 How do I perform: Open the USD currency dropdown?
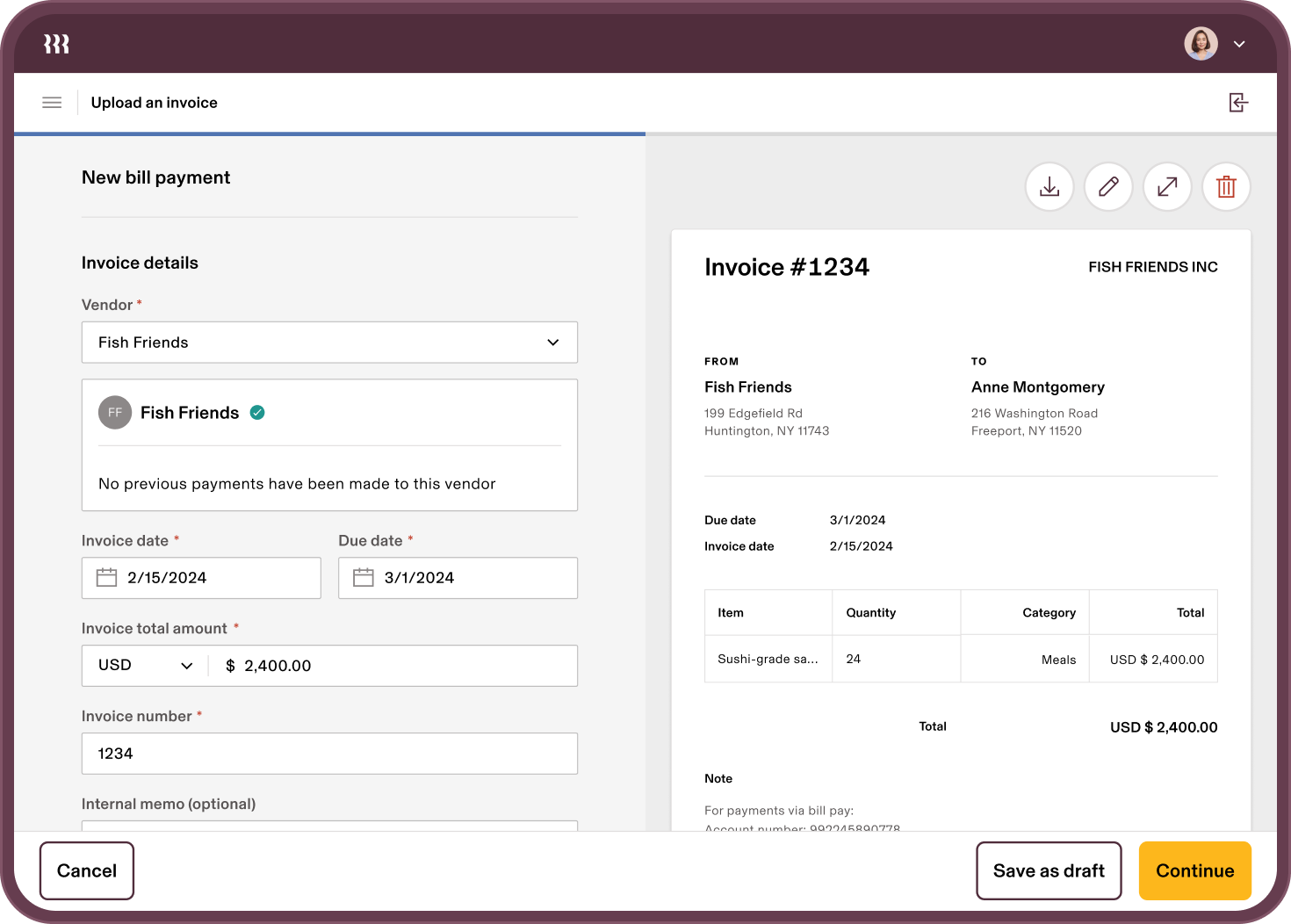pyautogui.click(x=145, y=666)
